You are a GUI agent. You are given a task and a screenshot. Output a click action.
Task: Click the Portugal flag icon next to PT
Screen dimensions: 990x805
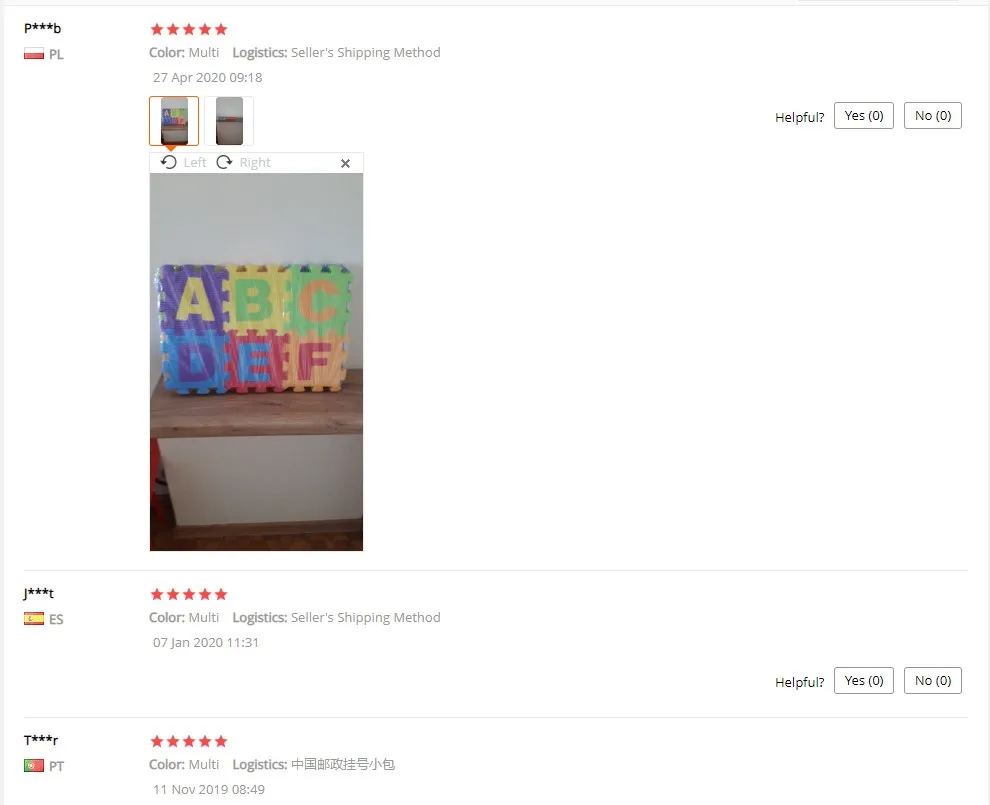(34, 766)
